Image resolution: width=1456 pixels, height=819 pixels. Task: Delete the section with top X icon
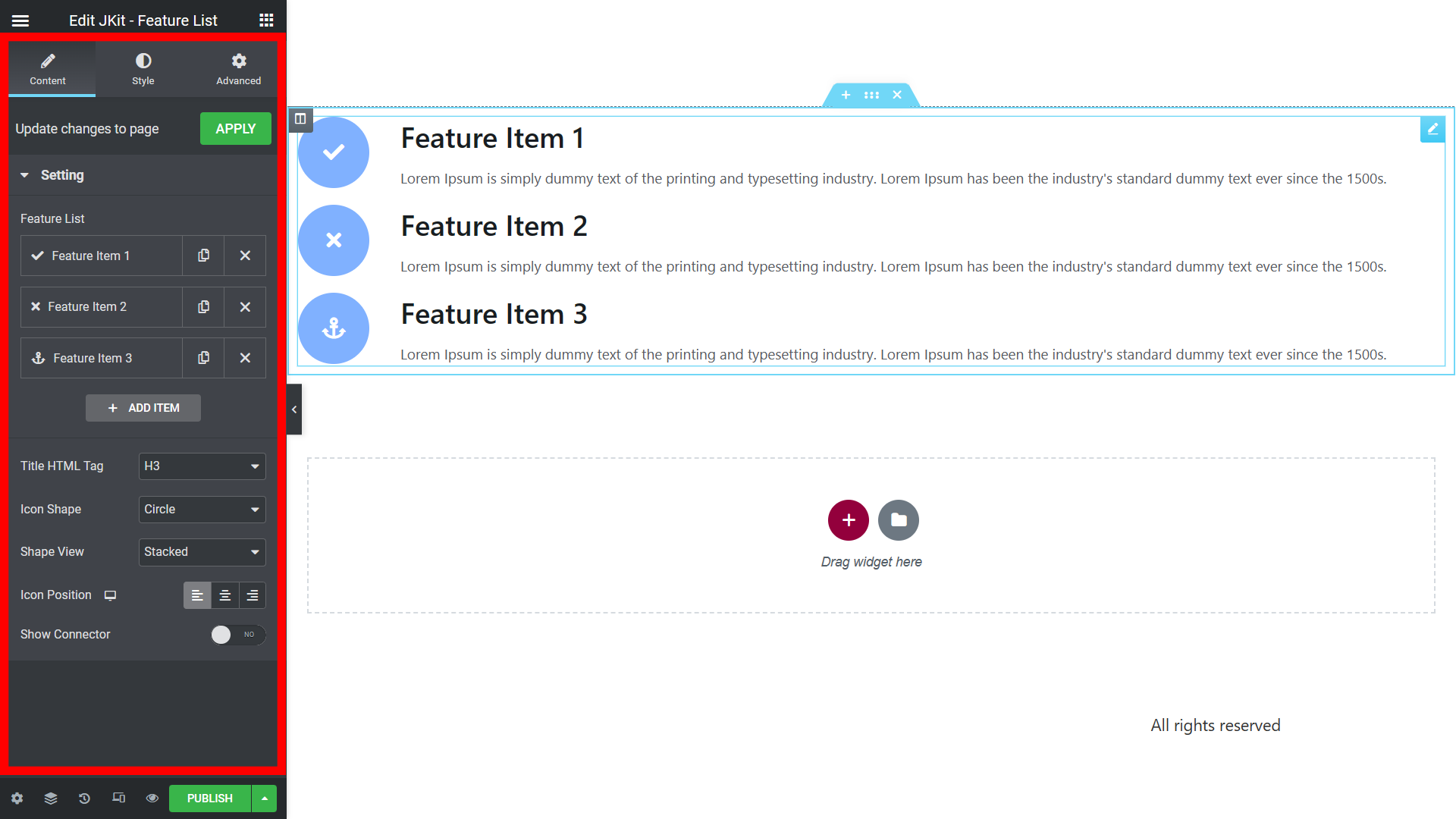click(897, 95)
